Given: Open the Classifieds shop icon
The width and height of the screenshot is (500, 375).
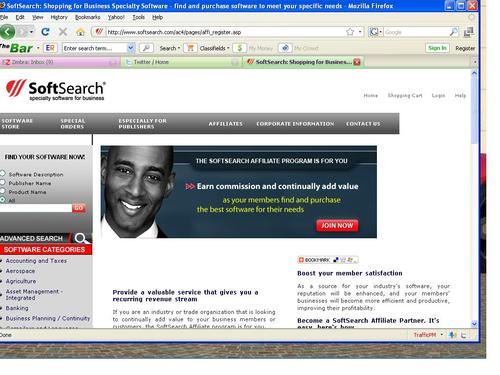Looking at the screenshot, I should tap(190, 48).
